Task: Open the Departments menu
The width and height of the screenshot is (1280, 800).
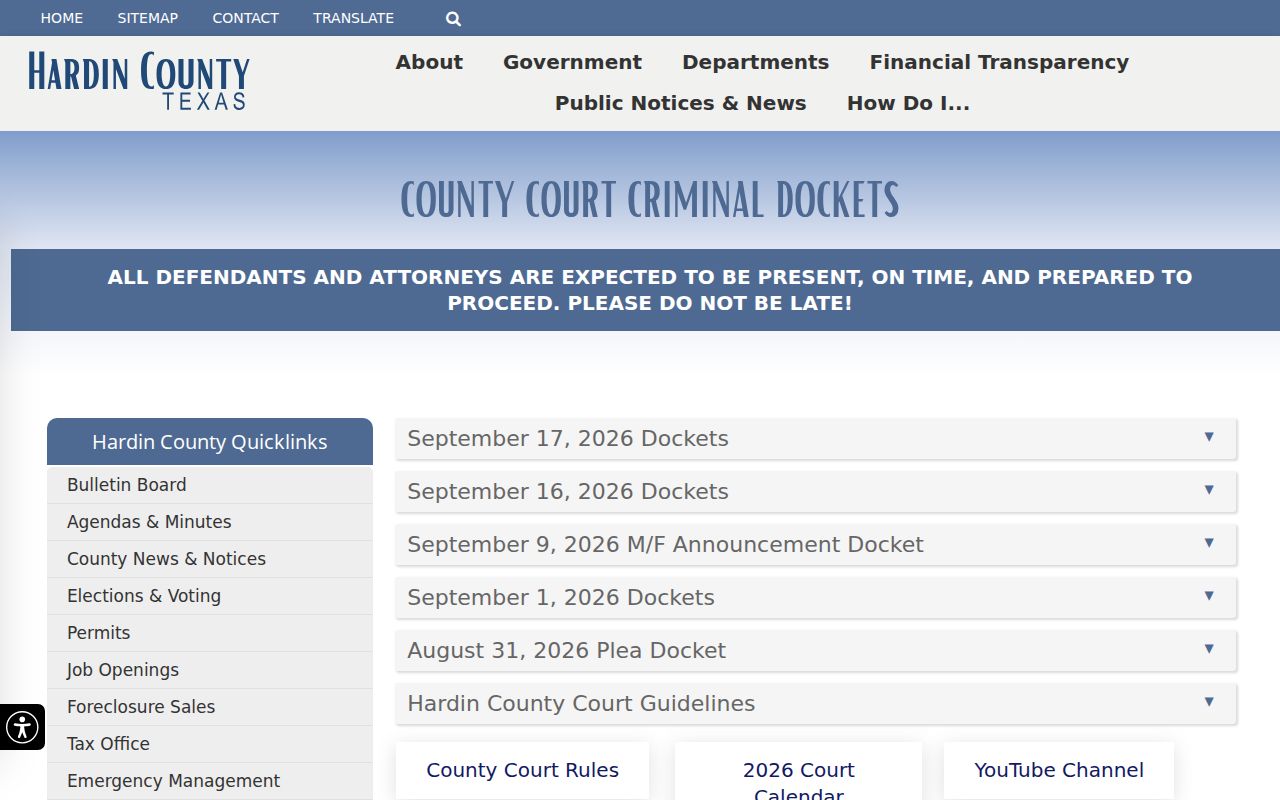Action: tap(755, 62)
